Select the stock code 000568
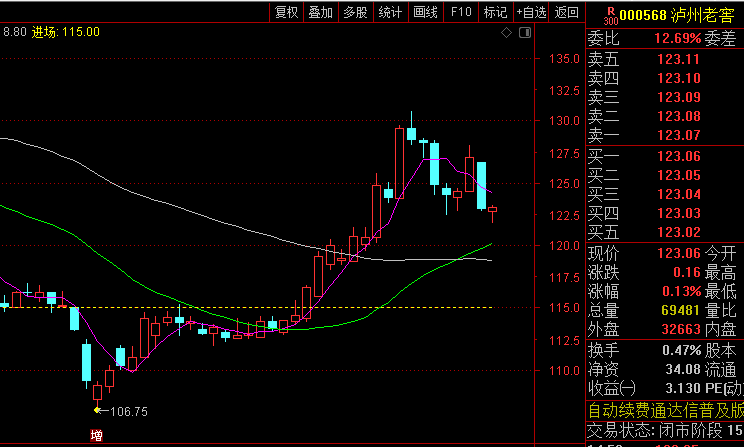The height and width of the screenshot is (447, 744). (643, 16)
